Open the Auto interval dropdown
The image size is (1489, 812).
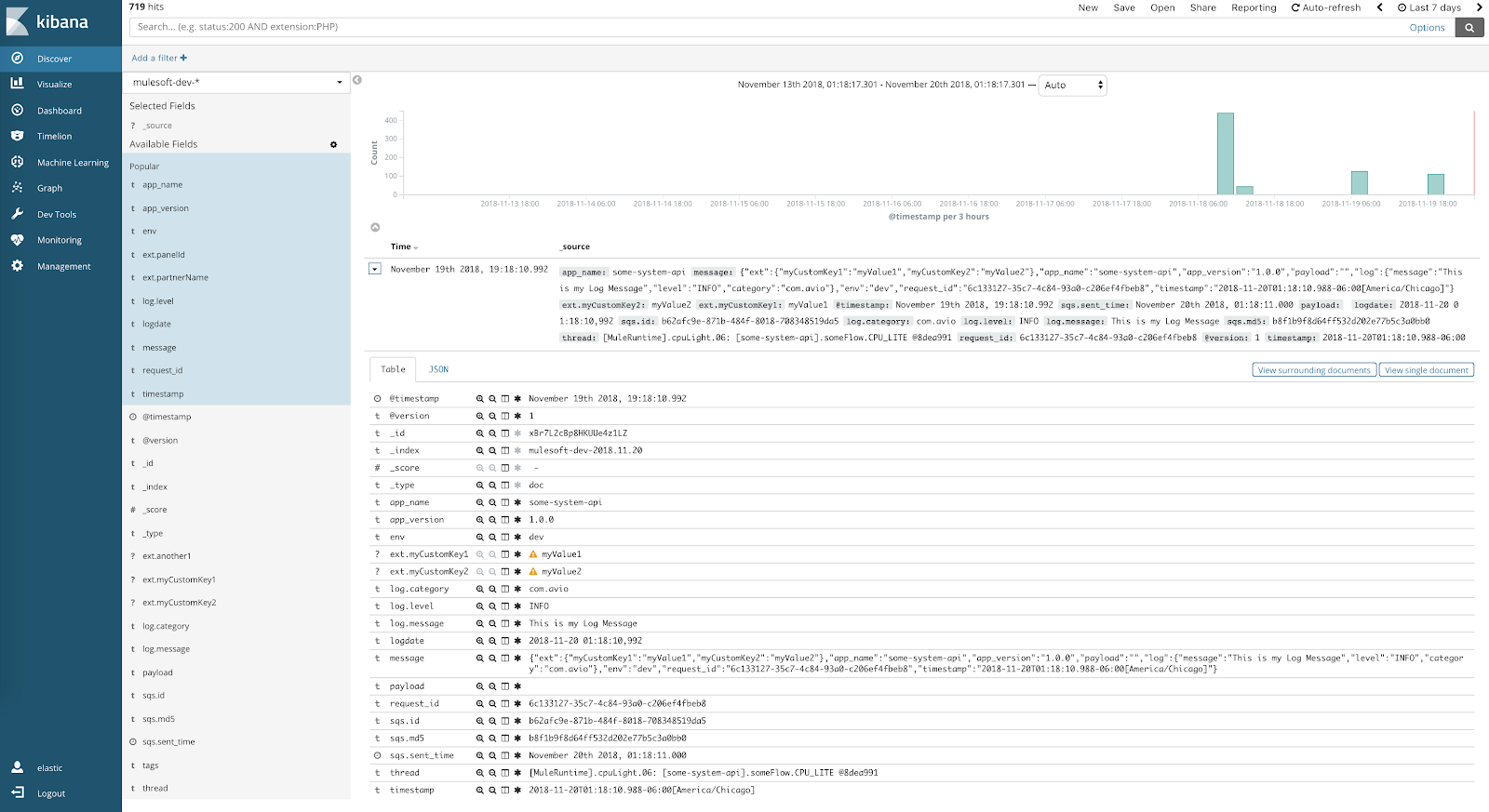pos(1072,86)
